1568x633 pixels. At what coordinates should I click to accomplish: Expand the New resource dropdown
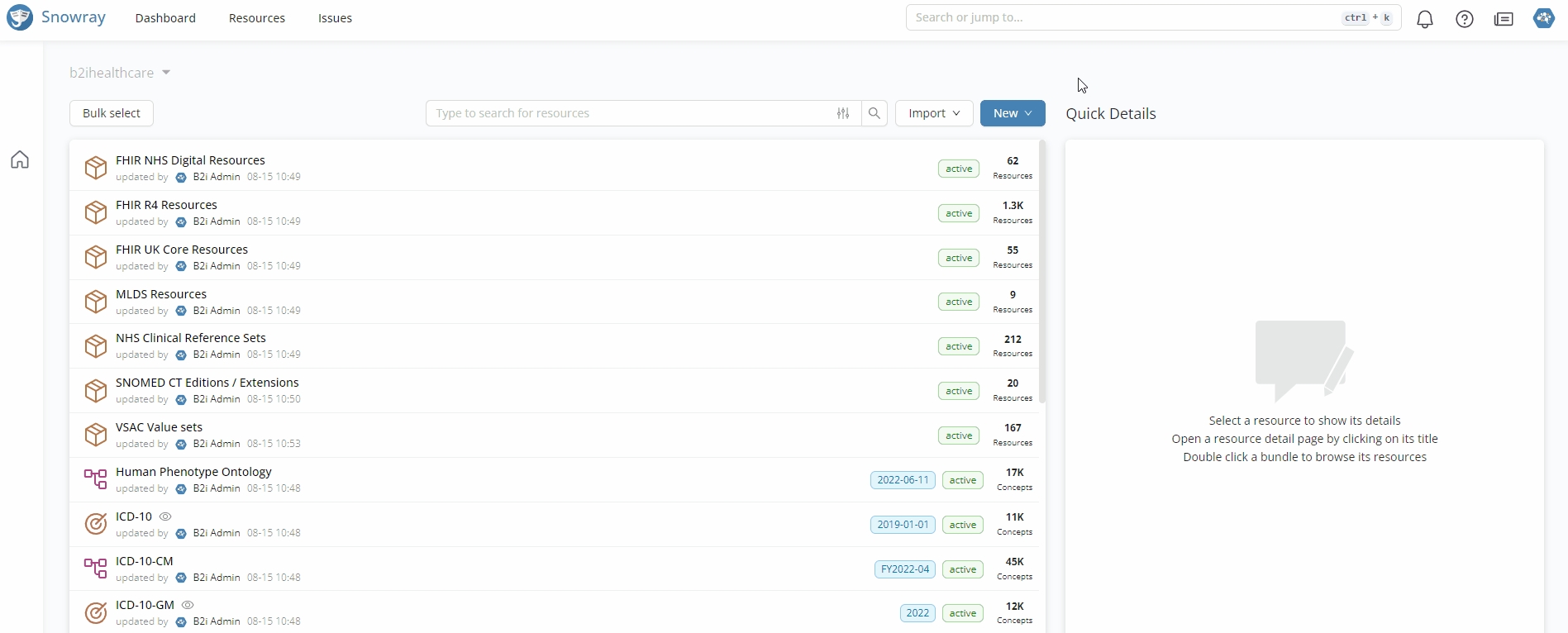click(x=1012, y=113)
